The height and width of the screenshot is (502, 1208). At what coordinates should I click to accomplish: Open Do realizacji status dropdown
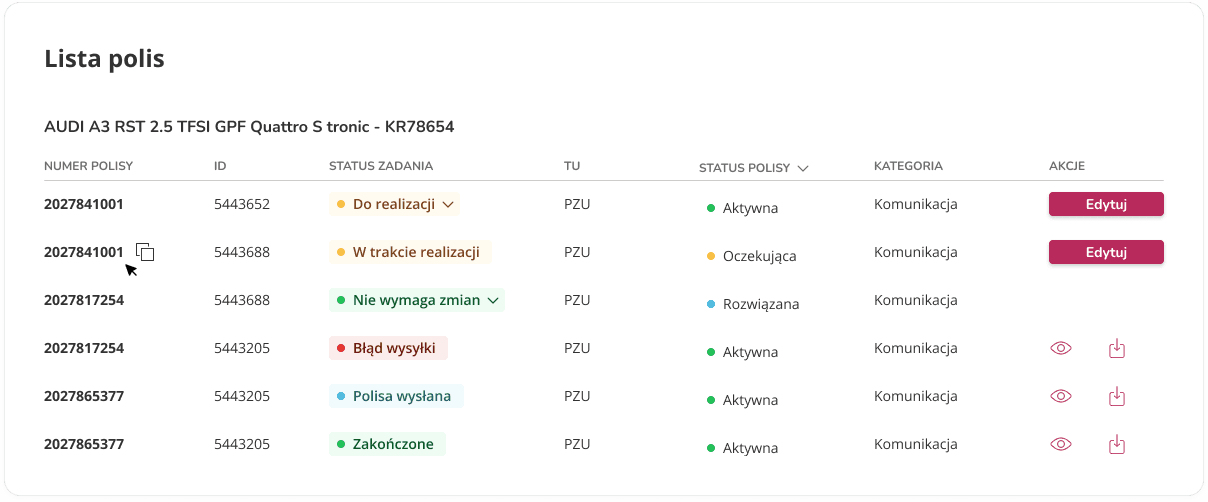(448, 204)
